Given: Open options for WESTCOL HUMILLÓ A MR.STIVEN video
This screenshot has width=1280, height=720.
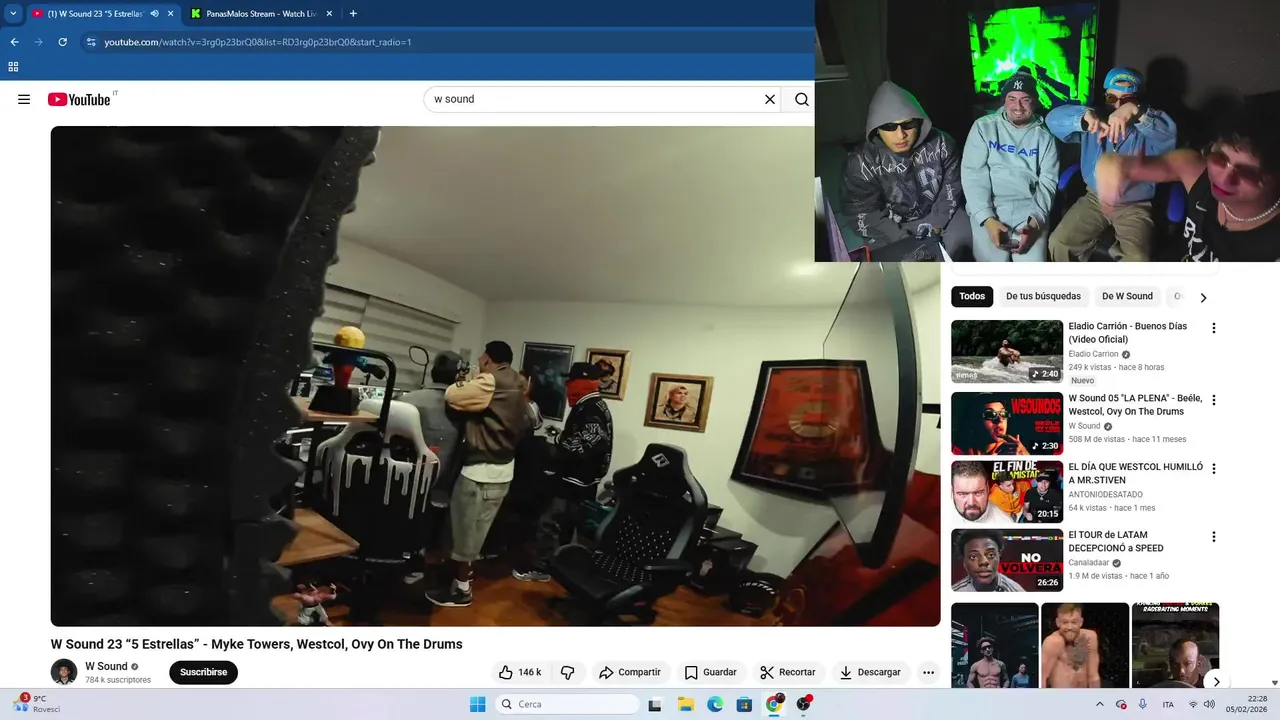Looking at the screenshot, I should [x=1214, y=468].
